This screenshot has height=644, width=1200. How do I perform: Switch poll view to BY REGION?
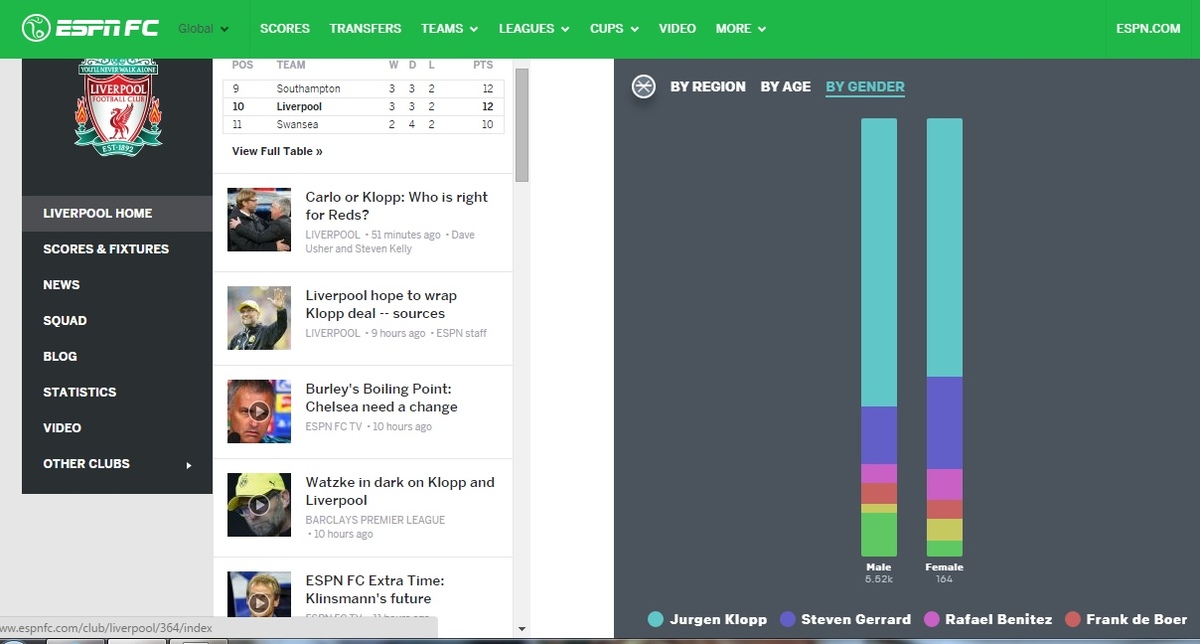pyautogui.click(x=708, y=87)
